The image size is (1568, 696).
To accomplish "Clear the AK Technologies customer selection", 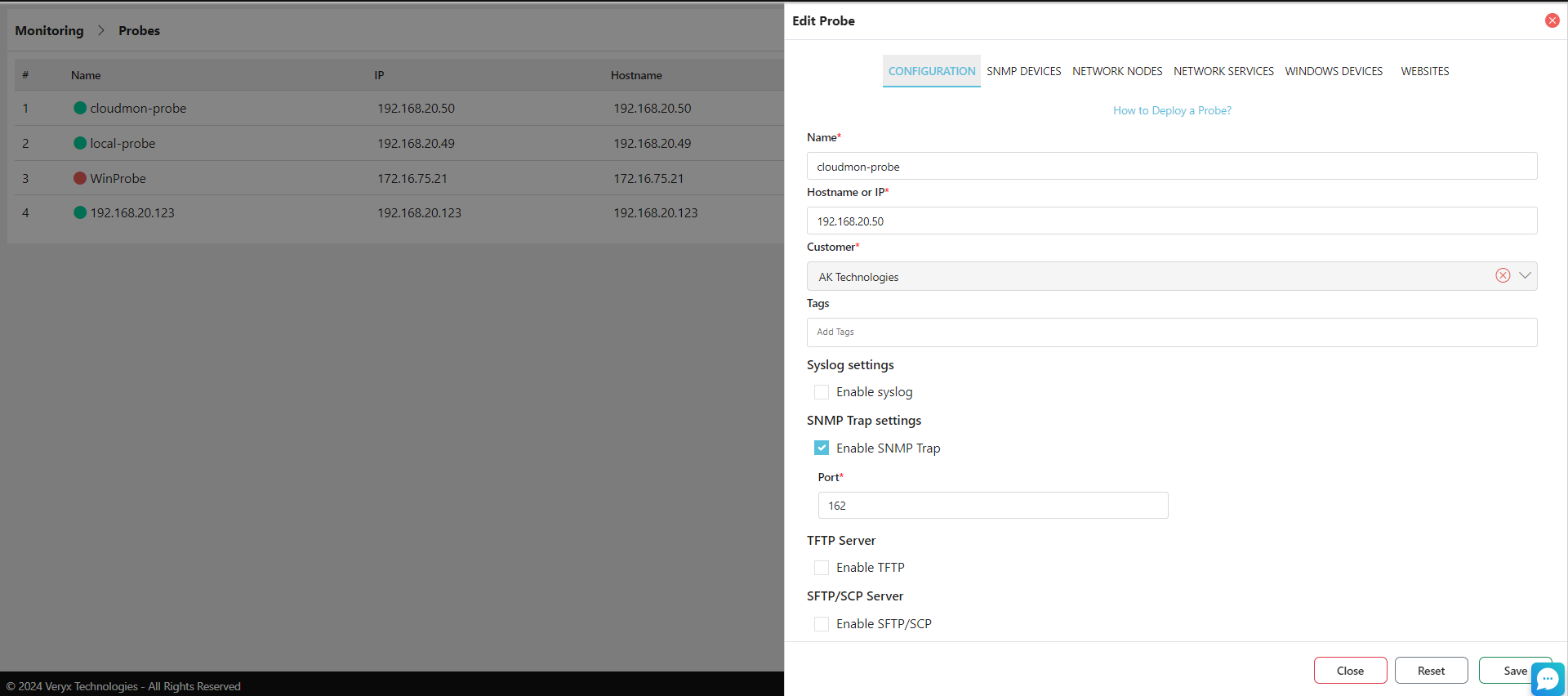I will pos(1503,275).
